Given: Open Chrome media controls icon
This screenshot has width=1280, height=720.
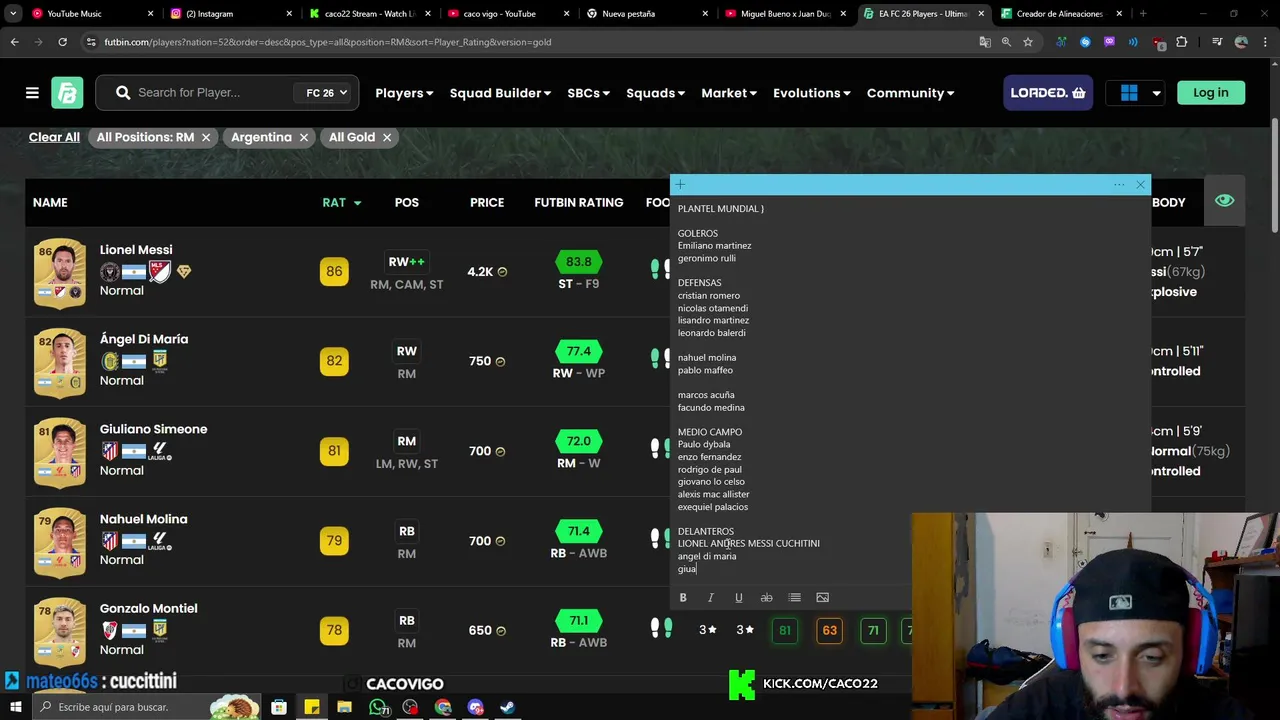Looking at the screenshot, I should (1217, 42).
